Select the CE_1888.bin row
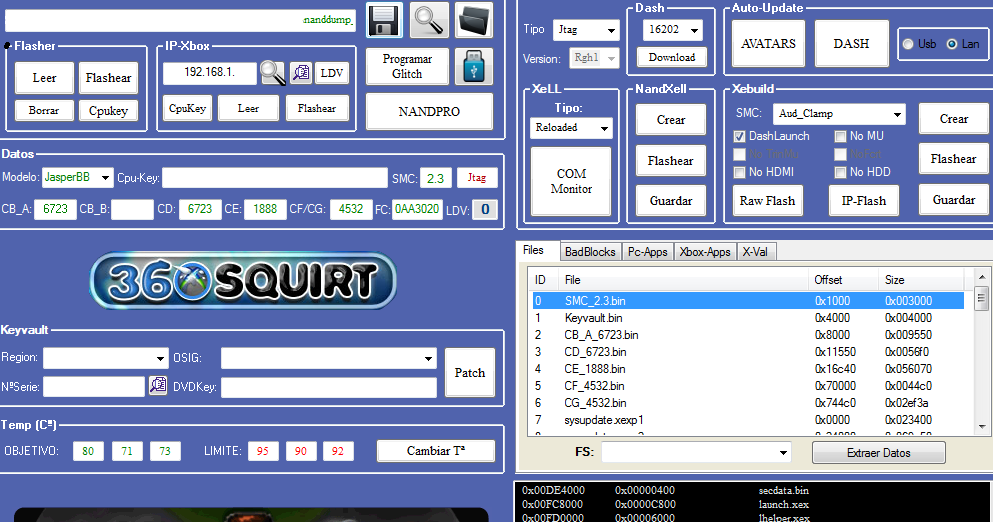The height and width of the screenshot is (522, 993). click(747, 369)
